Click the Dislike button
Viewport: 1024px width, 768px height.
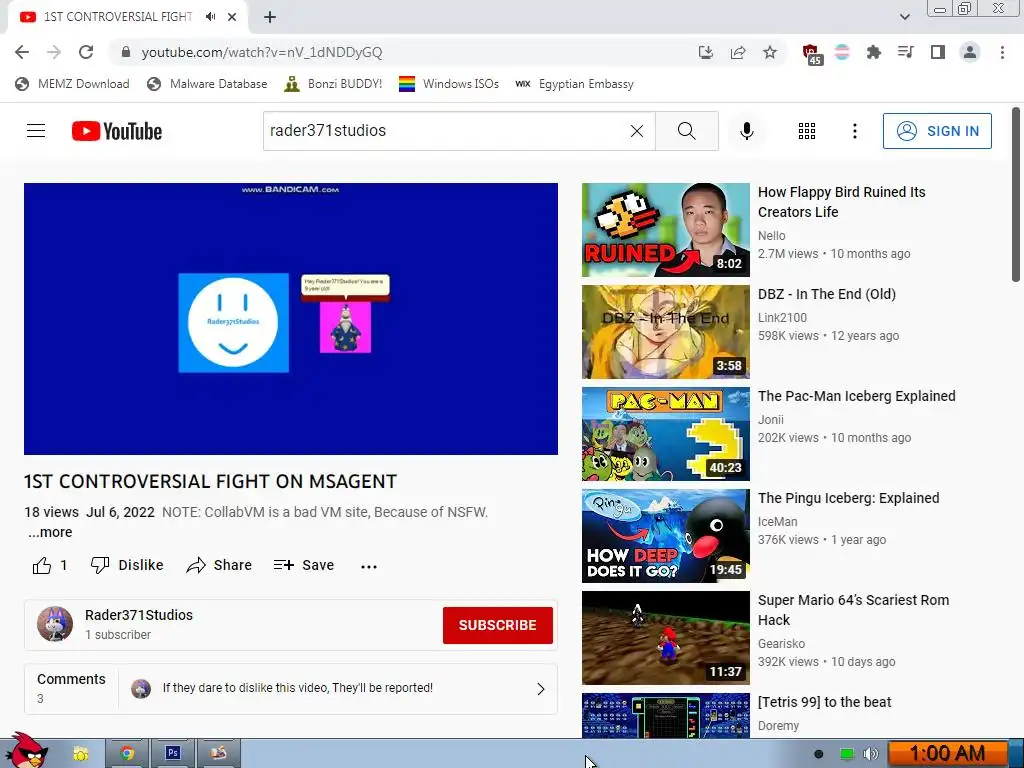tap(127, 566)
